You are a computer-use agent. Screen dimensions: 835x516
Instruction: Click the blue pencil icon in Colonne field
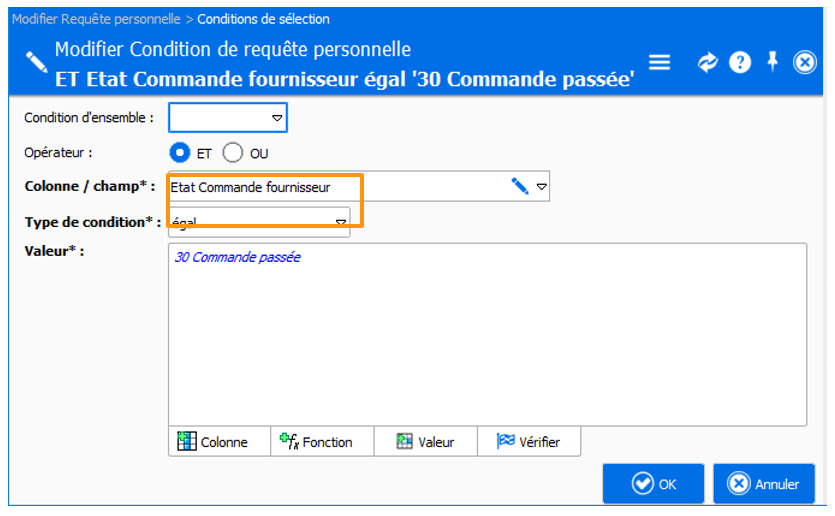point(520,186)
